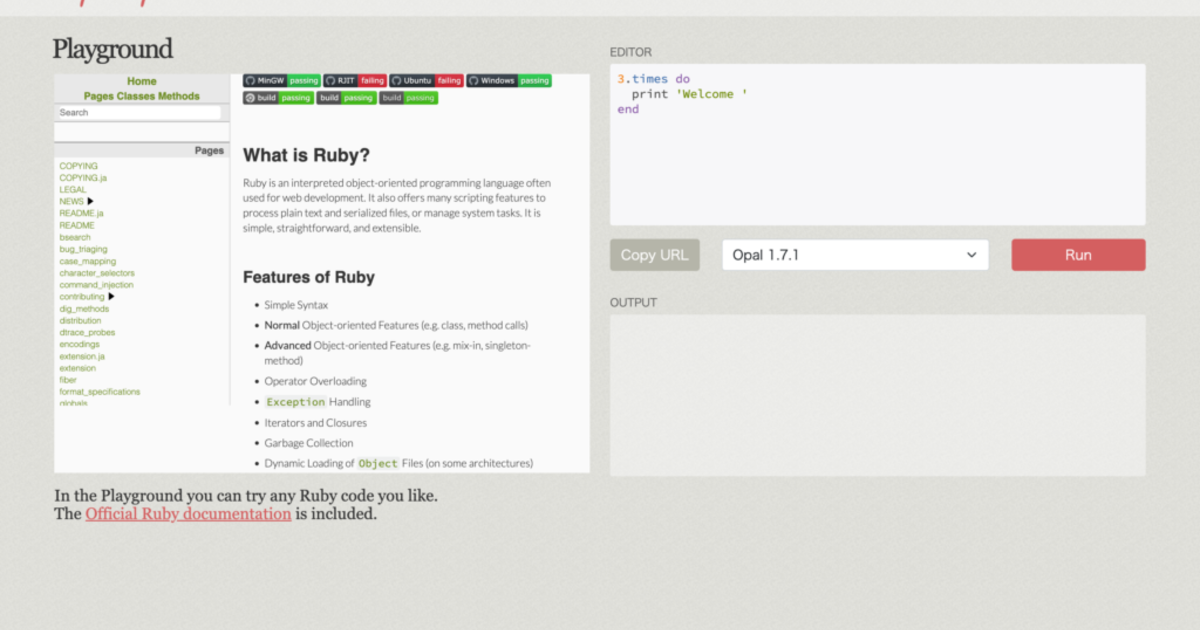Click the 'Iterators and Closures' list item
Viewport: 1200px width, 630px height.
pyautogui.click(x=315, y=422)
